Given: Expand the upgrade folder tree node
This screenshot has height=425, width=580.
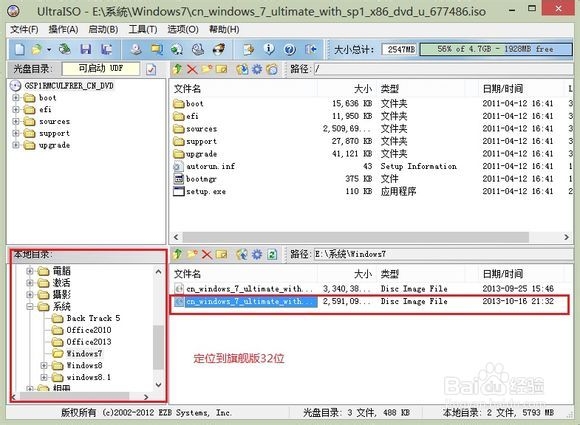Looking at the screenshot, I should [x=16, y=145].
